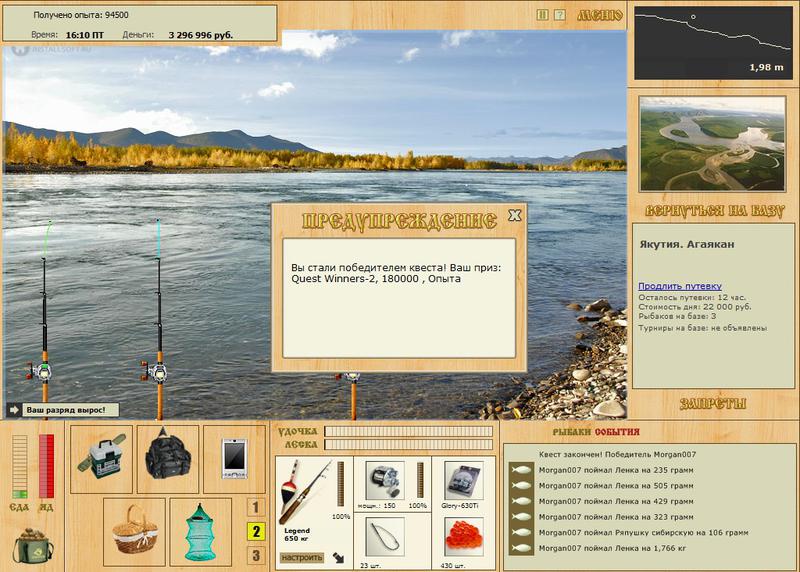Image resolution: width=800 pixels, height=572 pixels.
Task: Open the bait bag icon
Action: coord(33,546)
